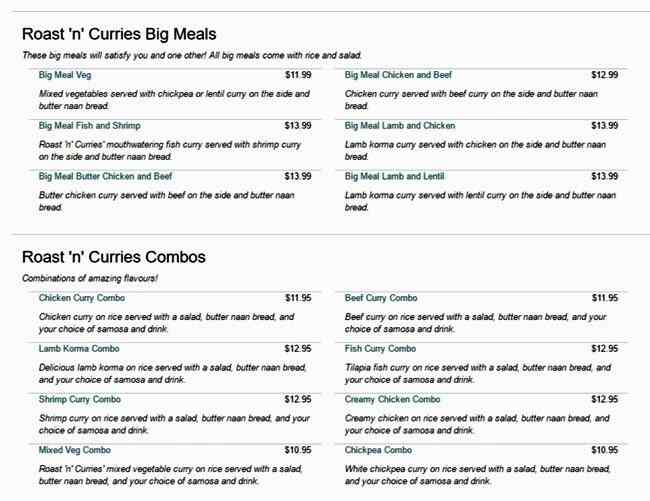650x501 pixels.
Task: Click the Big Meal Fish and Shrimp description
Action: coord(170,150)
